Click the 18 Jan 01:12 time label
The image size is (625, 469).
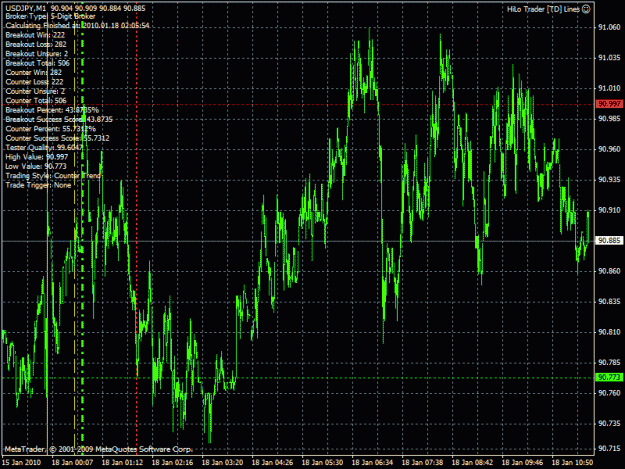coord(122,462)
